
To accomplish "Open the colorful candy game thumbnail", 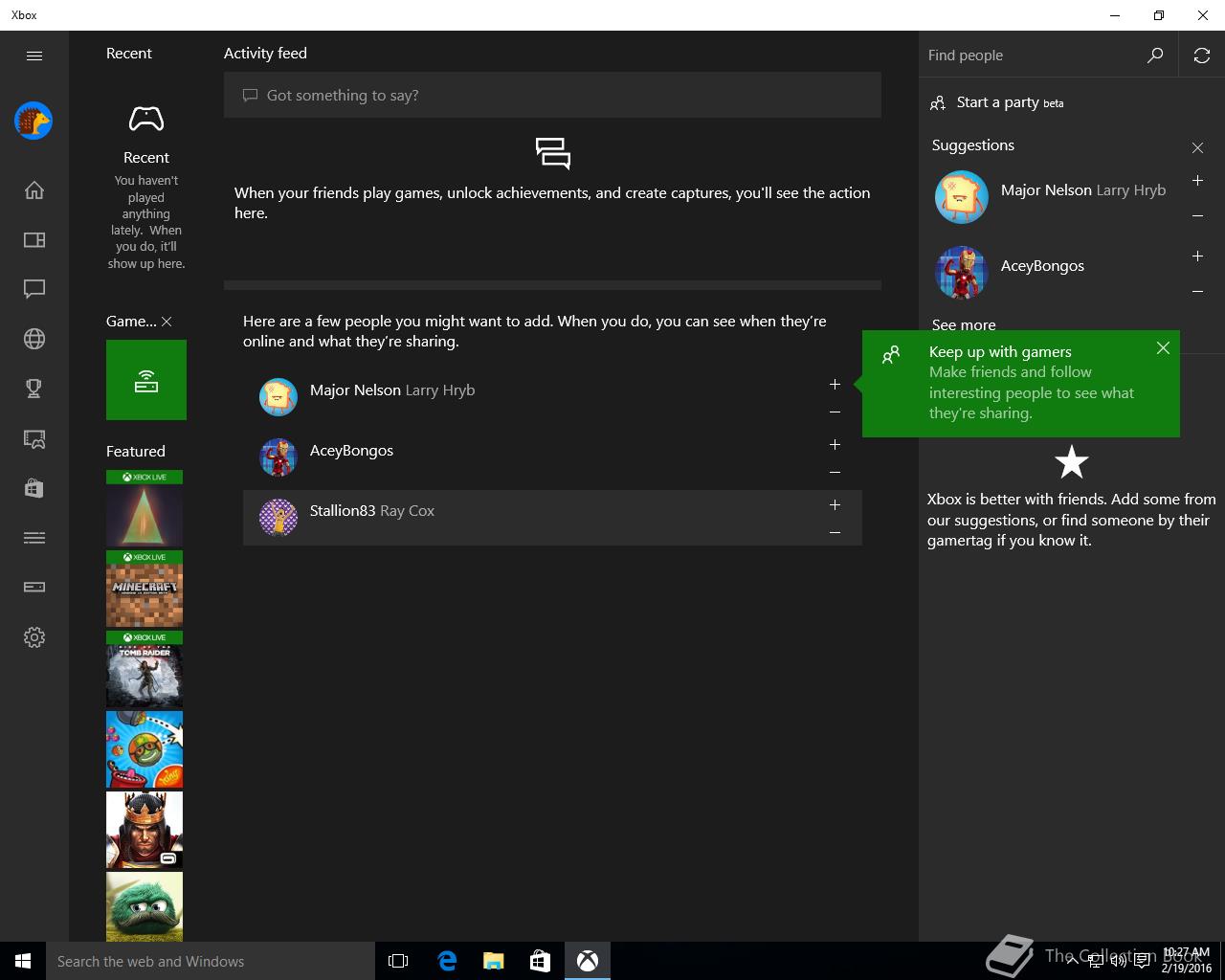I will tap(145, 749).
